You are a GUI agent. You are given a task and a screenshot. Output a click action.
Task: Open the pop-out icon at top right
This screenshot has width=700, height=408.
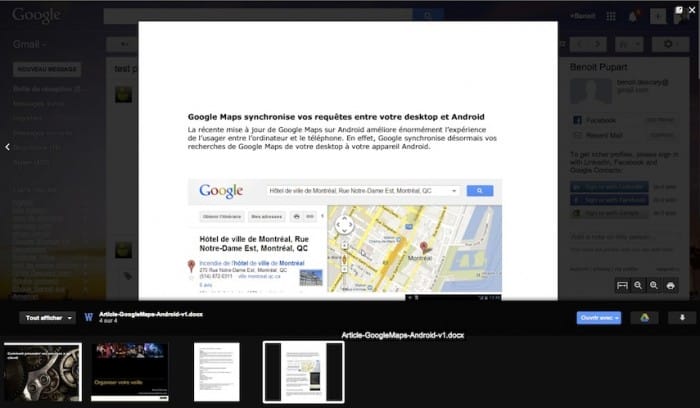(x=679, y=10)
